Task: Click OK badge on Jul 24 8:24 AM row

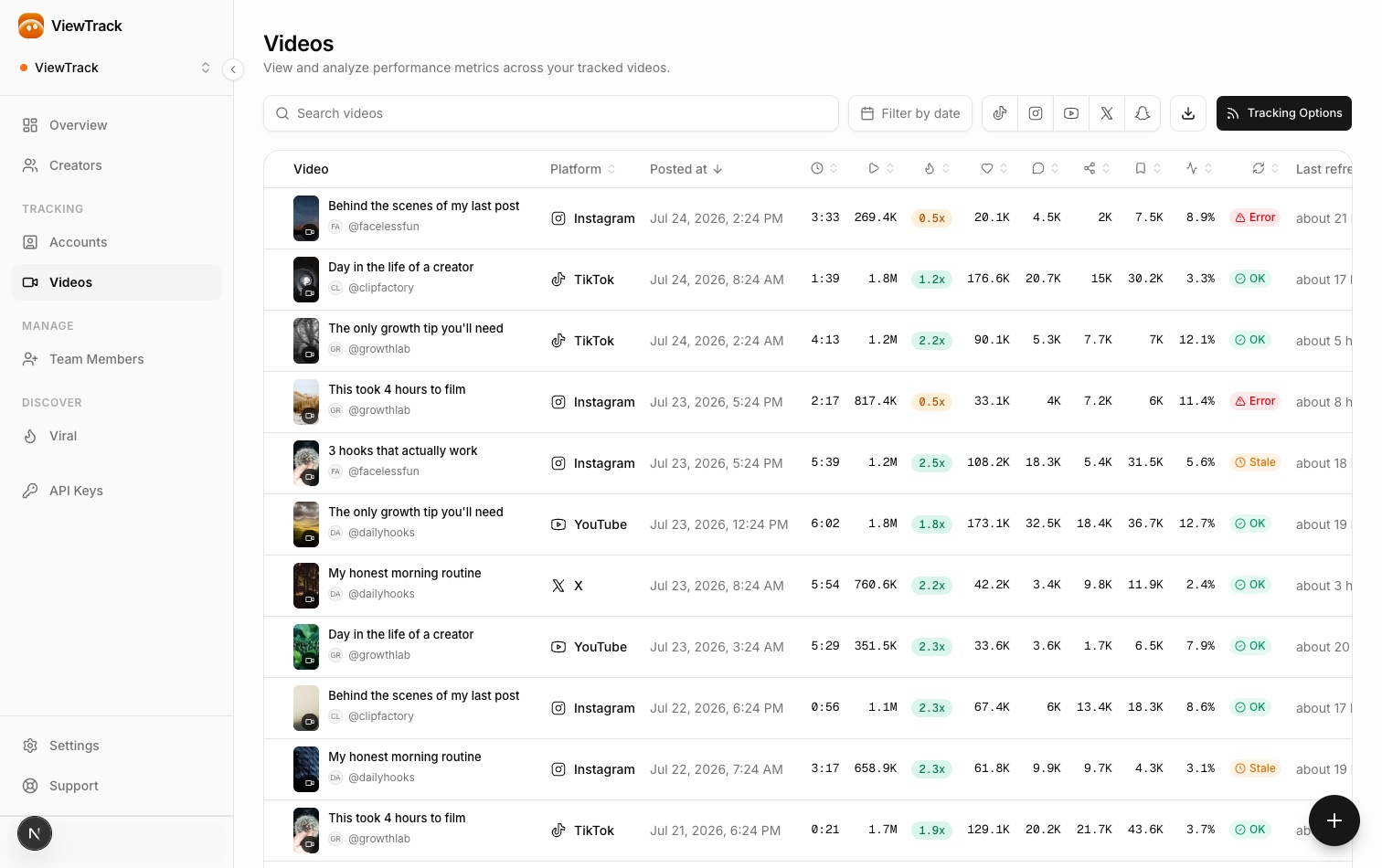Action: (x=1250, y=279)
